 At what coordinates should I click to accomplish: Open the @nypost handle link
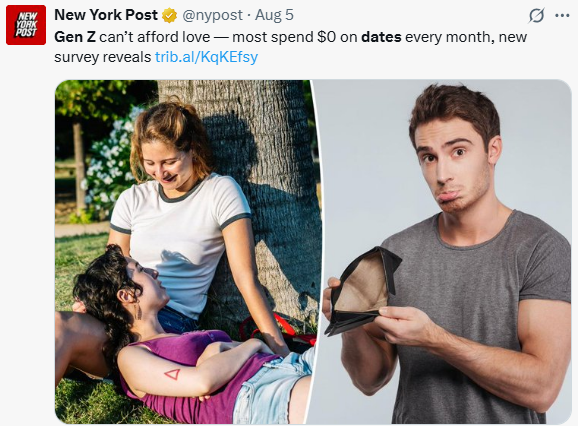212,15
